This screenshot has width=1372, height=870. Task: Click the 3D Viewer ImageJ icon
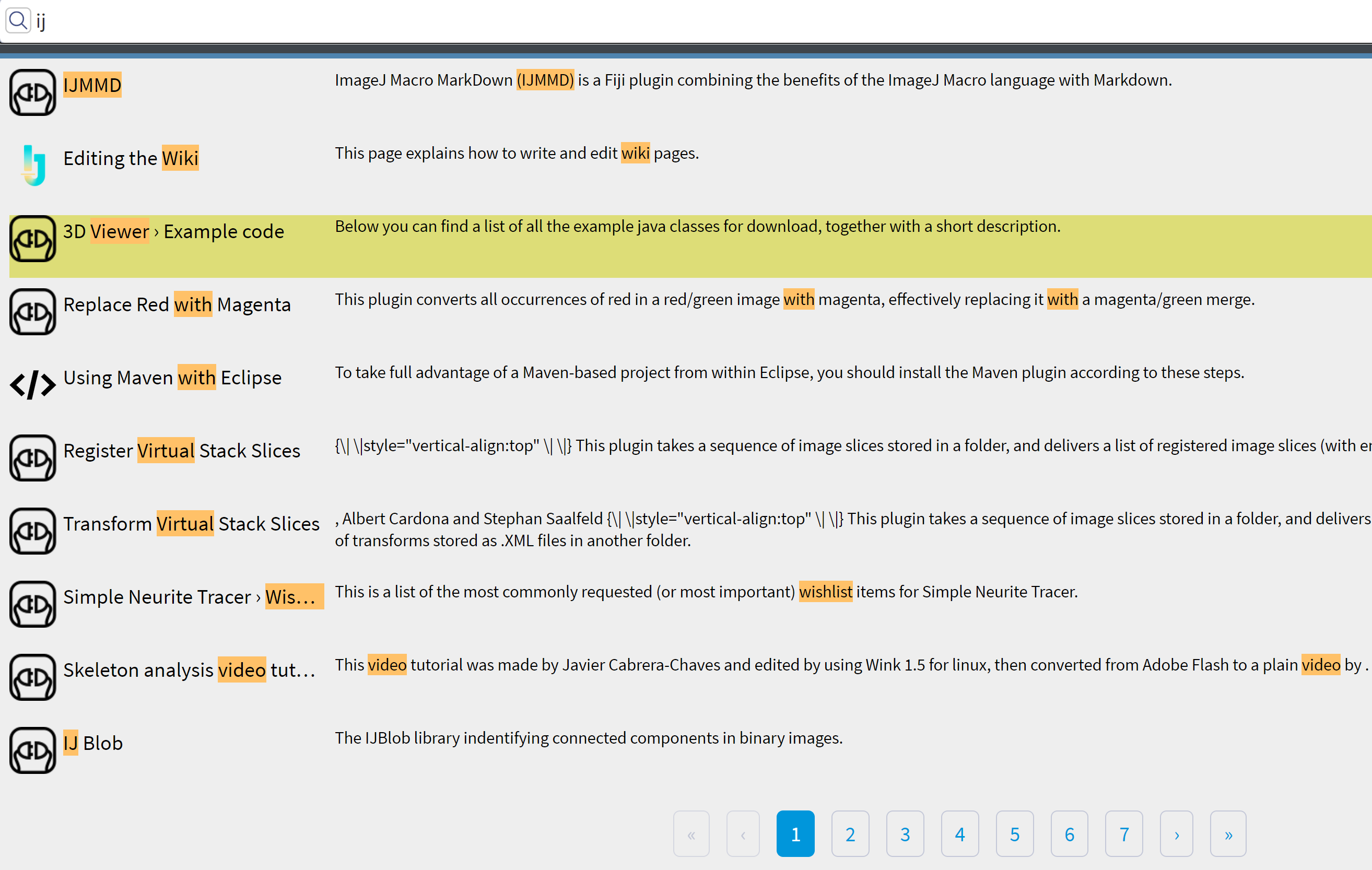(x=32, y=238)
